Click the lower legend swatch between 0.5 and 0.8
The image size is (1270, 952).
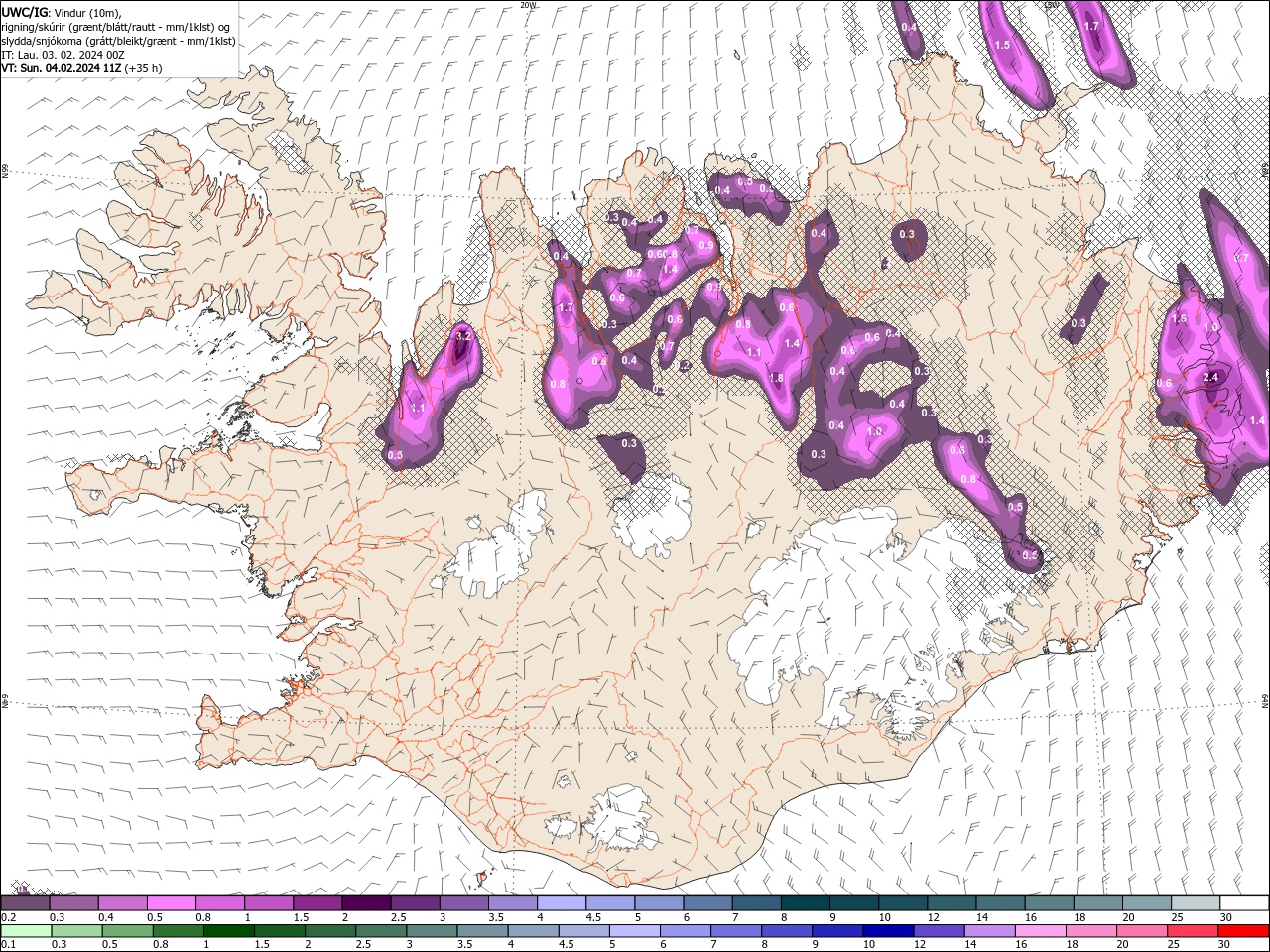[x=127, y=931]
